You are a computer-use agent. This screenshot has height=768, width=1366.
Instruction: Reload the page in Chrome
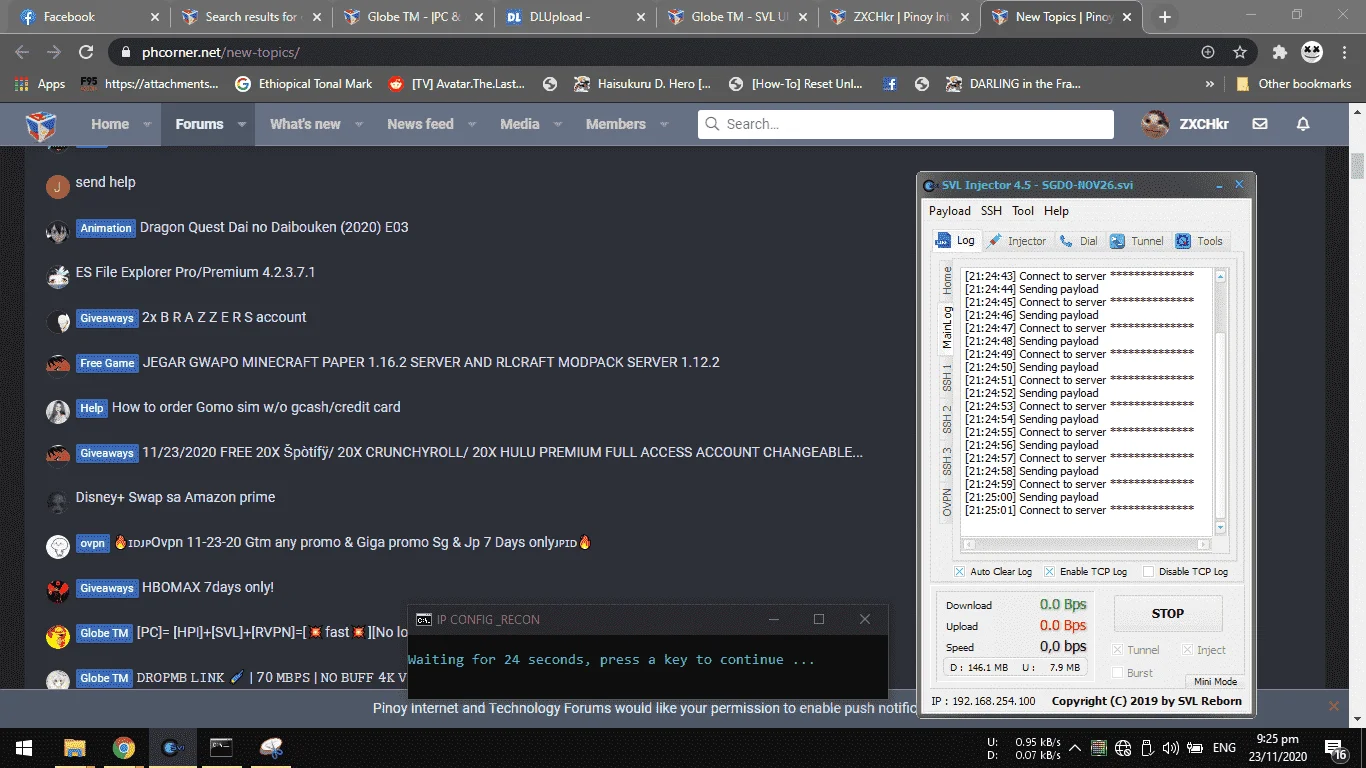click(86, 52)
